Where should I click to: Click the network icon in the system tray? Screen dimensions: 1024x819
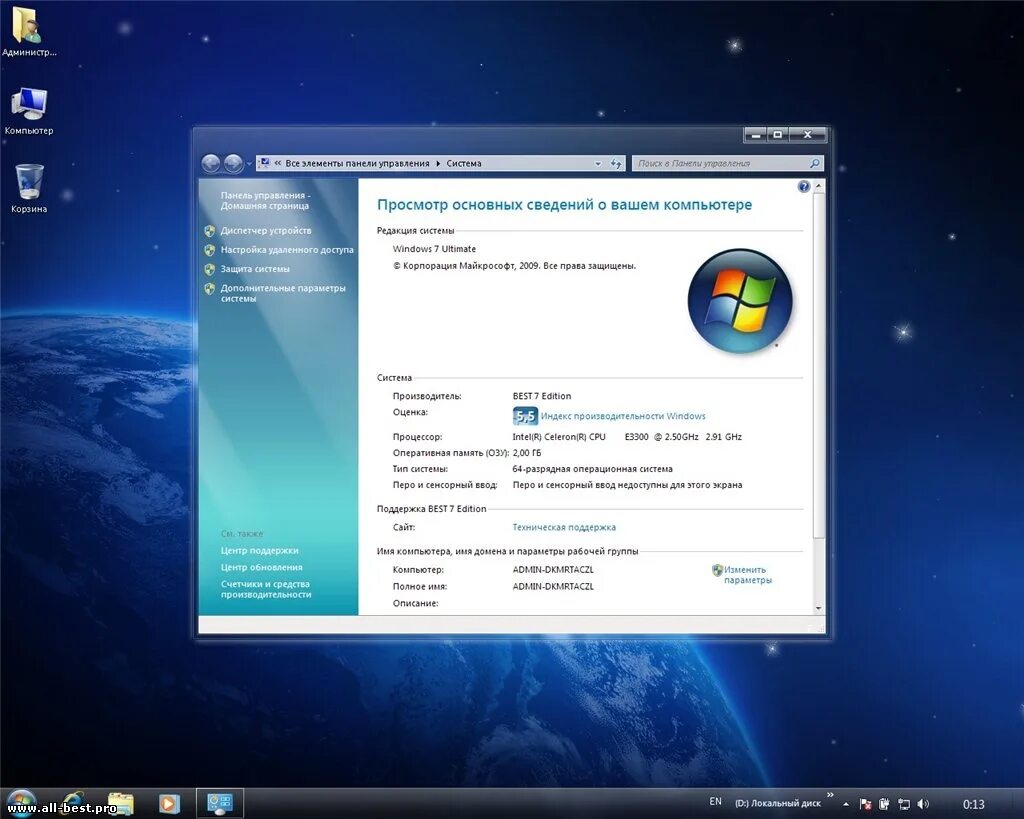coord(904,803)
